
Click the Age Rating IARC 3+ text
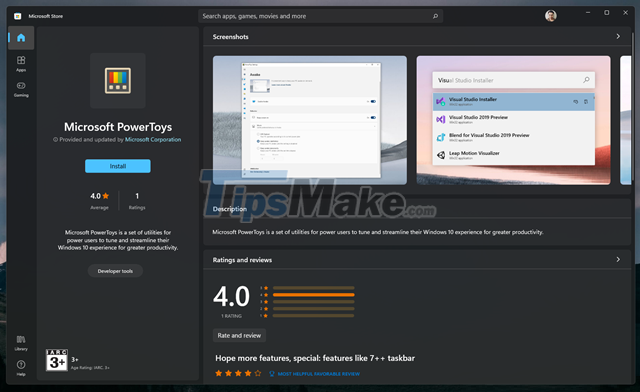pos(90,368)
